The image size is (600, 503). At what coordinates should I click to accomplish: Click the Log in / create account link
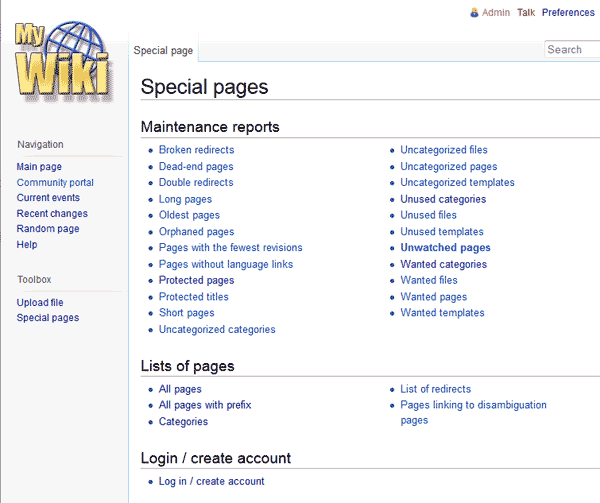tap(211, 481)
